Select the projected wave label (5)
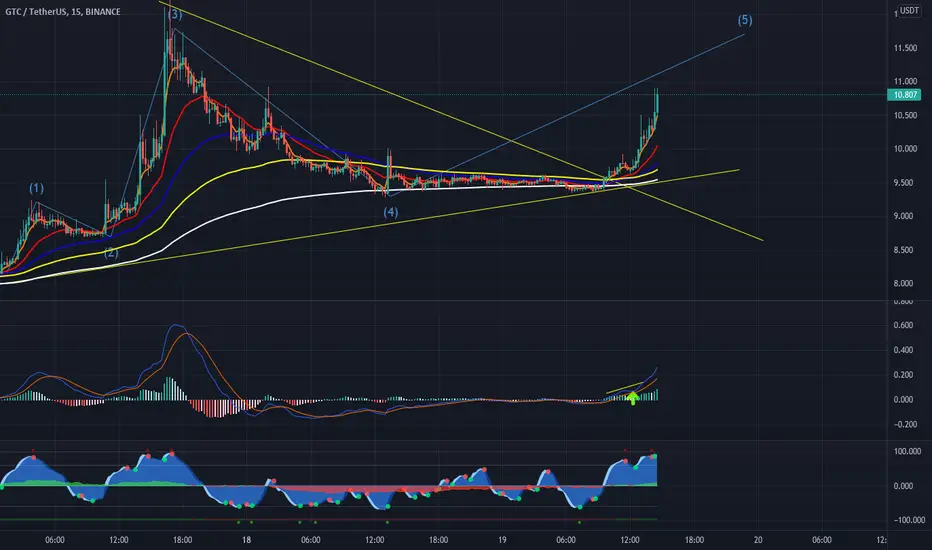 [745, 20]
